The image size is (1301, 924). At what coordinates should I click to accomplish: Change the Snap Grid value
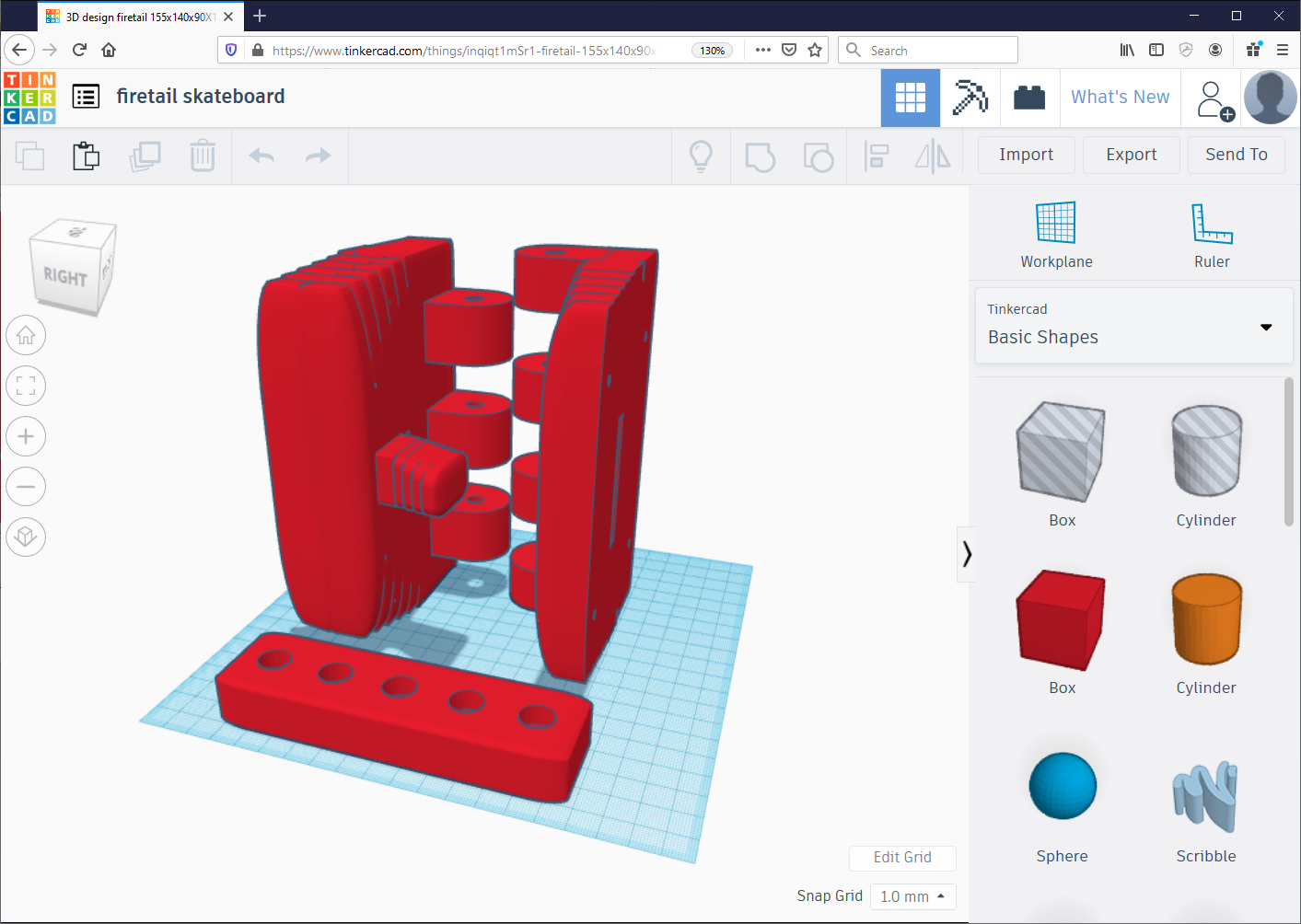[912, 895]
